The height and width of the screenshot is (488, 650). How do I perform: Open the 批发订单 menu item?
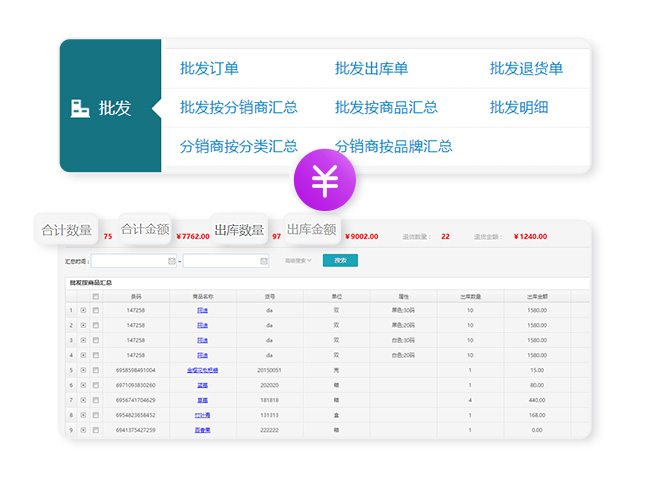click(x=209, y=69)
